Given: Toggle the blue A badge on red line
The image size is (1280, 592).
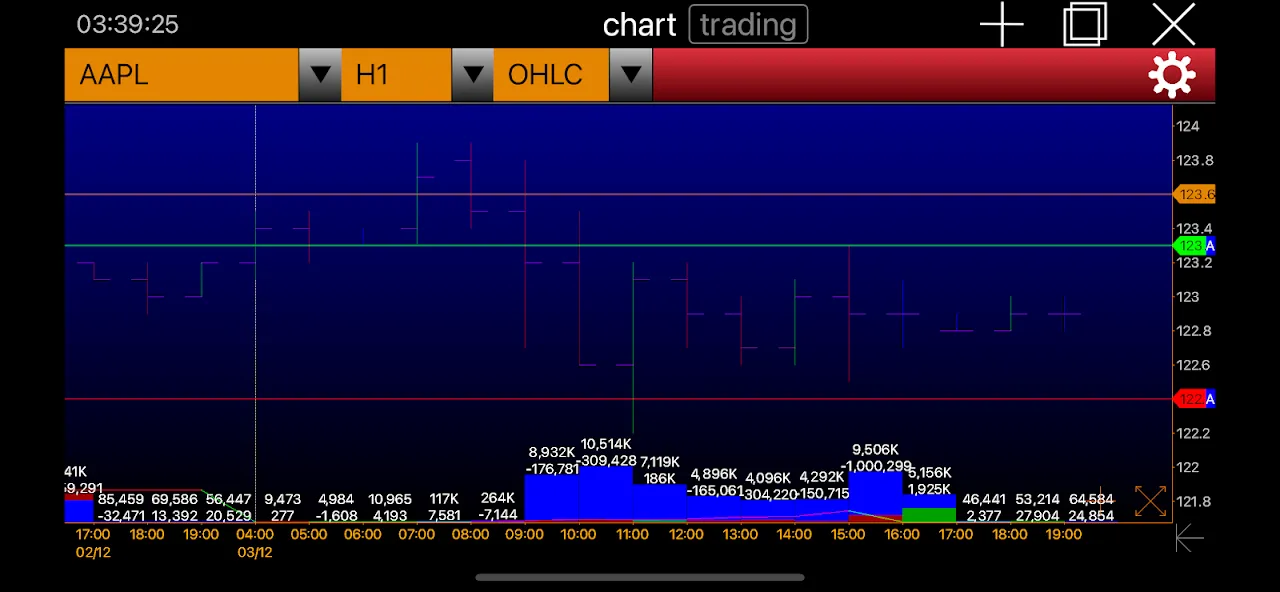Looking at the screenshot, I should (1210, 399).
